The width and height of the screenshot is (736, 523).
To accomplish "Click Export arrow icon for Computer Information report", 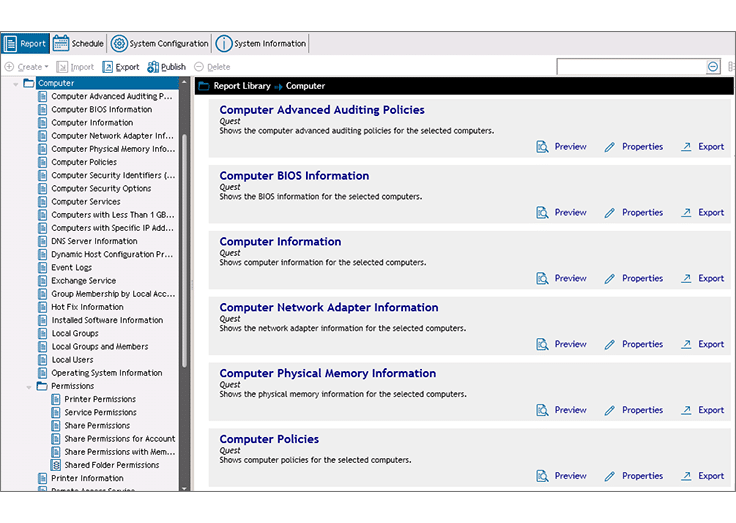I will 686,278.
